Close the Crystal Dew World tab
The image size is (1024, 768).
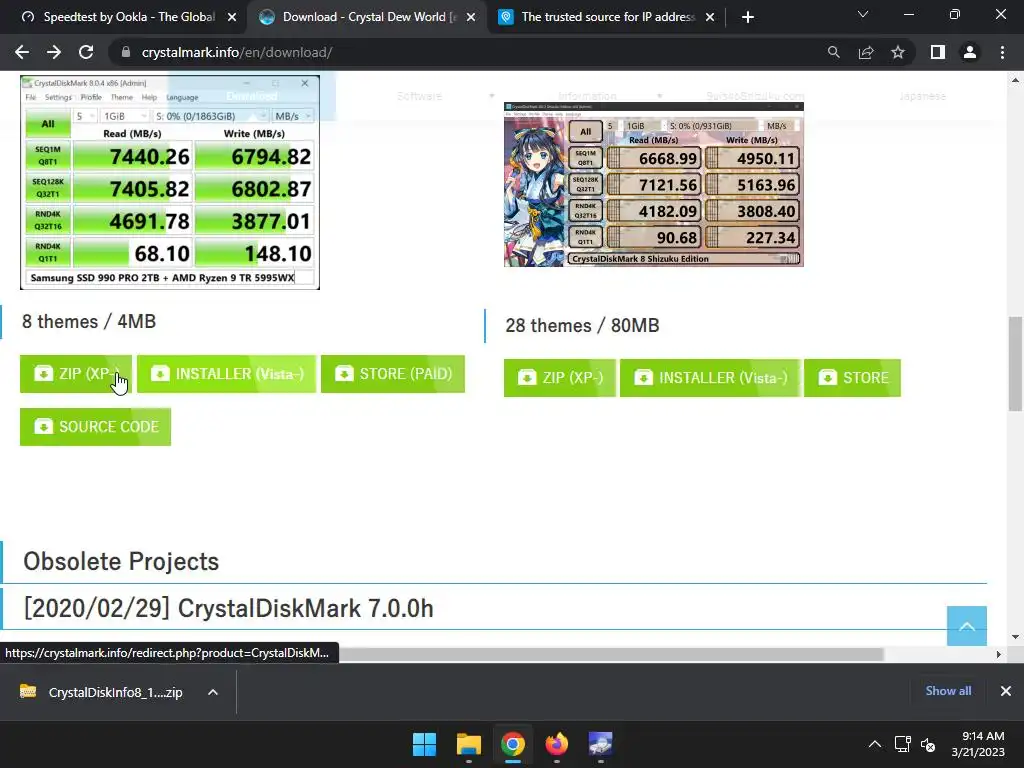(471, 18)
